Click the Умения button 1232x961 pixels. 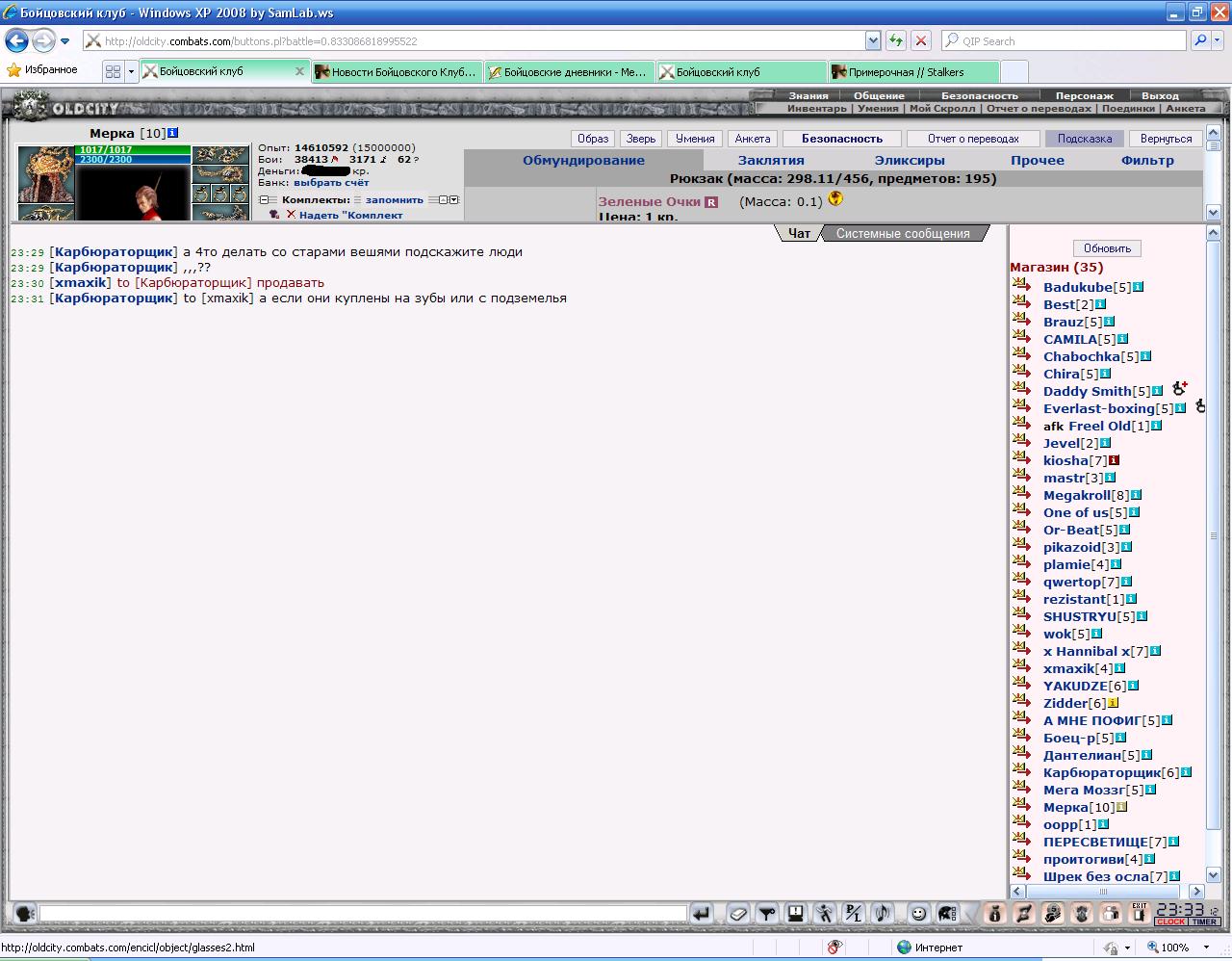(695, 138)
